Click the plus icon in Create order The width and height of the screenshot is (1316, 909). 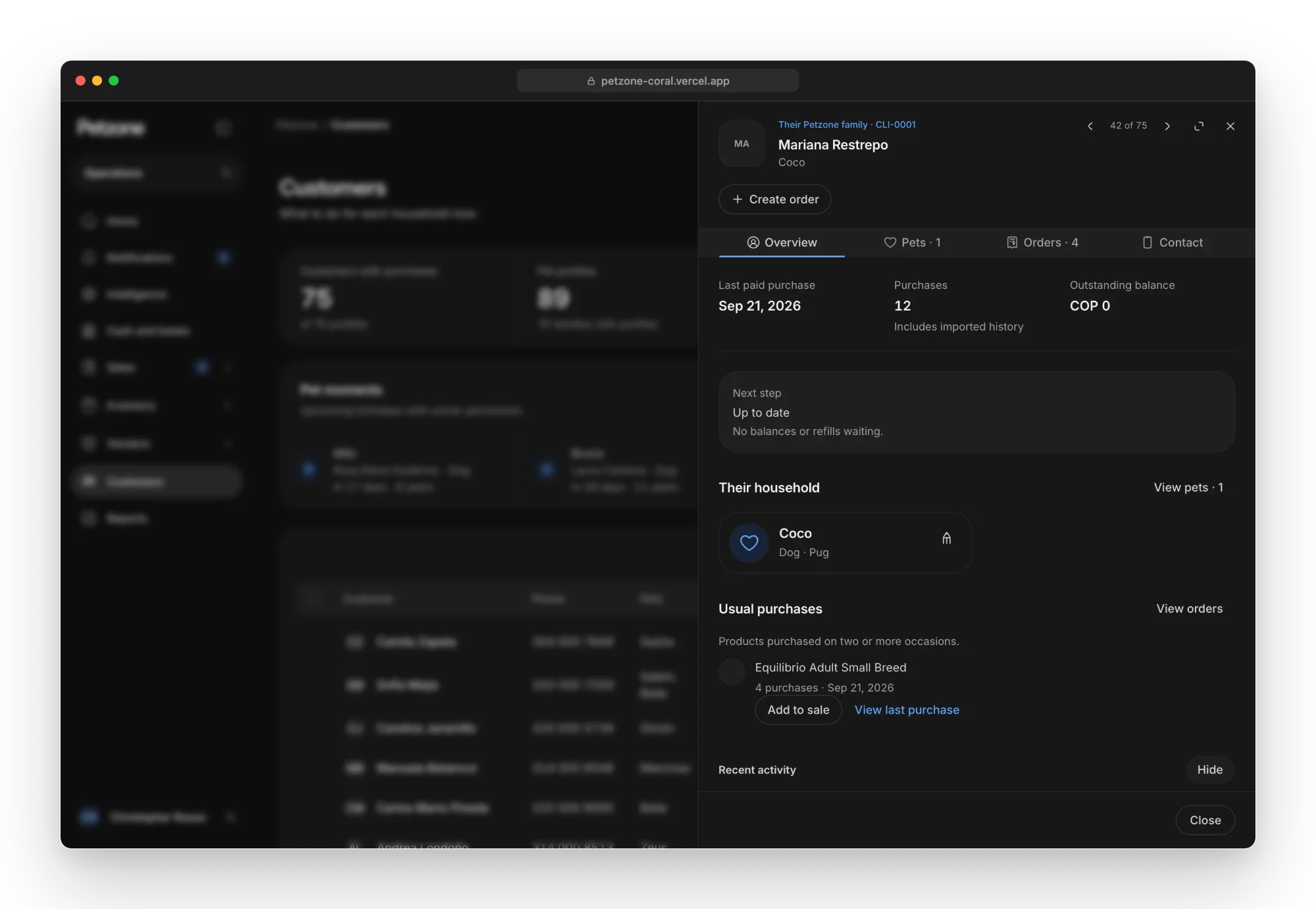pyautogui.click(x=738, y=199)
